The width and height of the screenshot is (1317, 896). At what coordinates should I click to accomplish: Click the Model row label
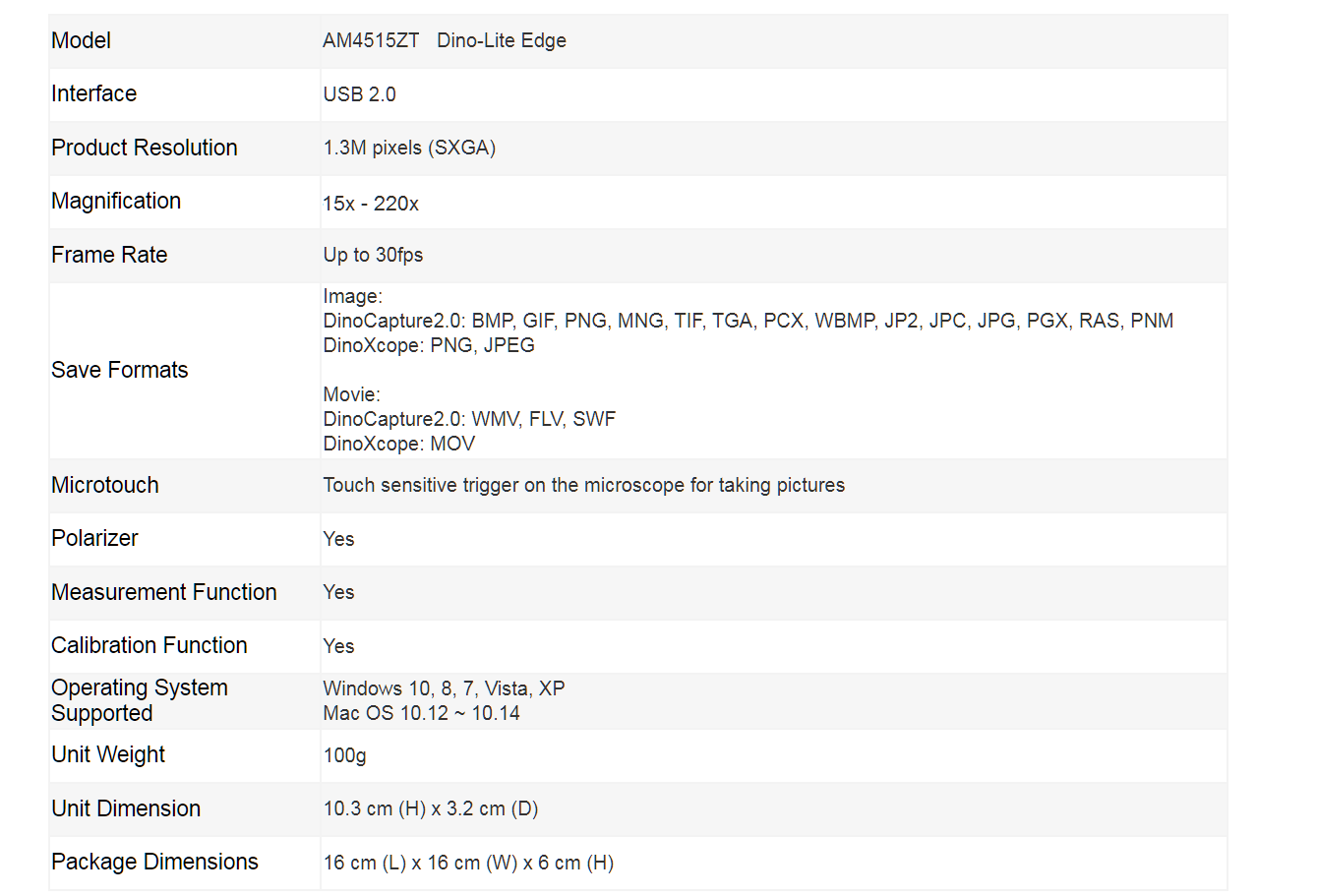[x=81, y=40]
